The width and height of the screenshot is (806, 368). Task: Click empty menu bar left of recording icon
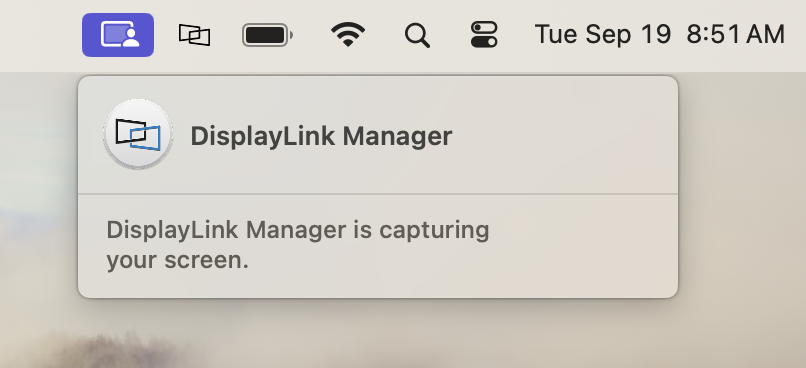point(39,35)
